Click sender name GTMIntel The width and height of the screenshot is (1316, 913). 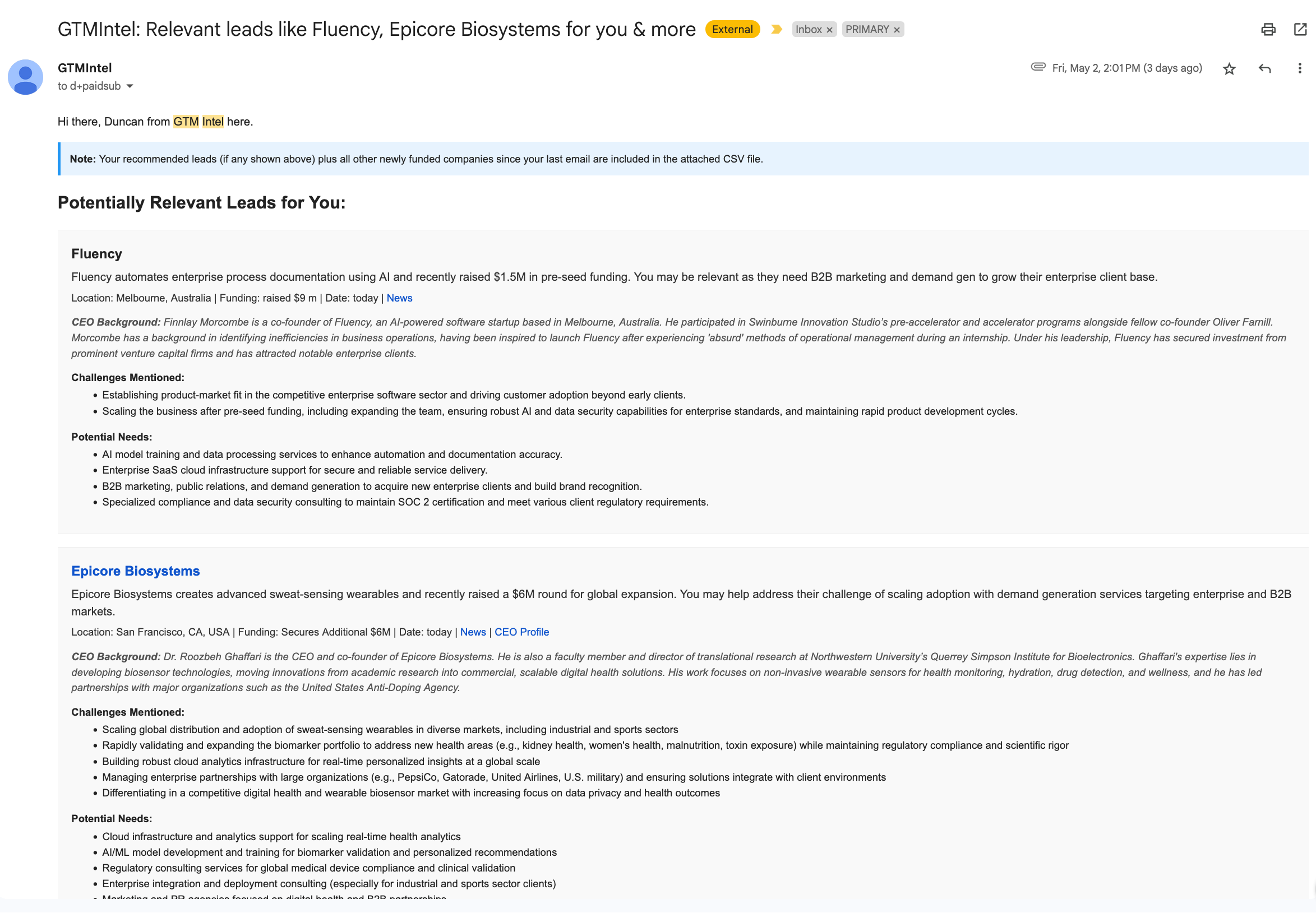pyautogui.click(x=85, y=68)
